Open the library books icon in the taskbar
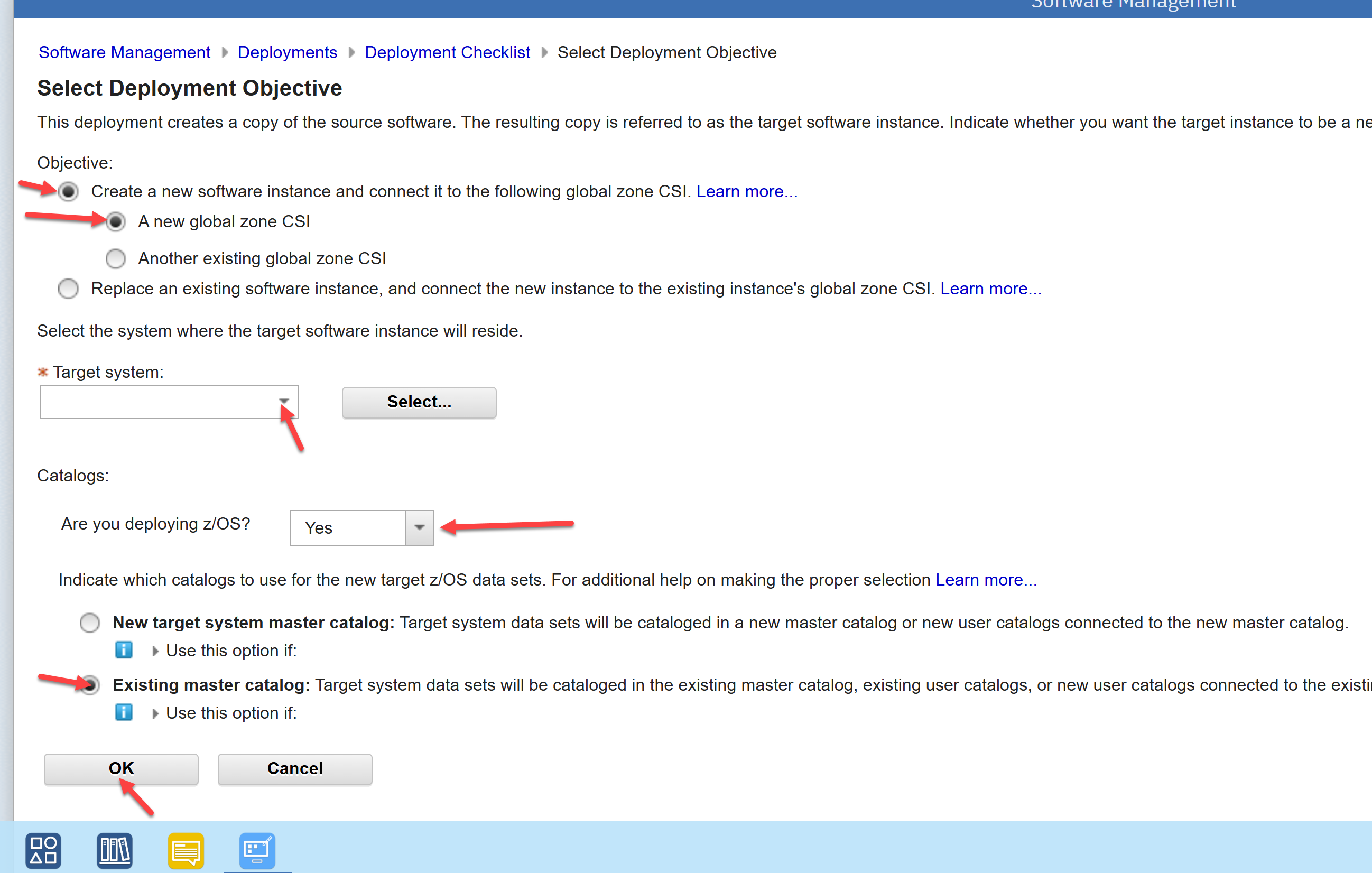 (115, 850)
